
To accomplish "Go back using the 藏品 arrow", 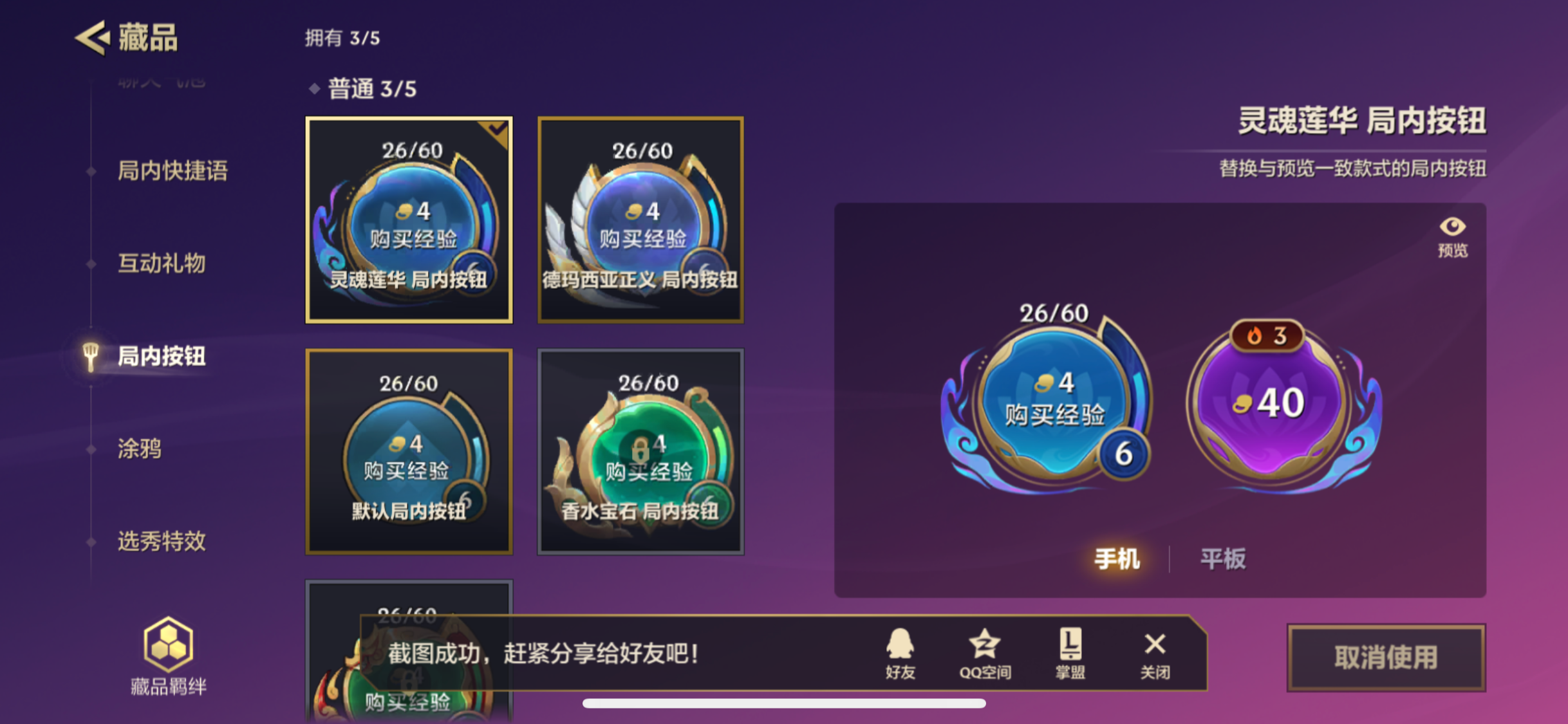I will pos(92,37).
